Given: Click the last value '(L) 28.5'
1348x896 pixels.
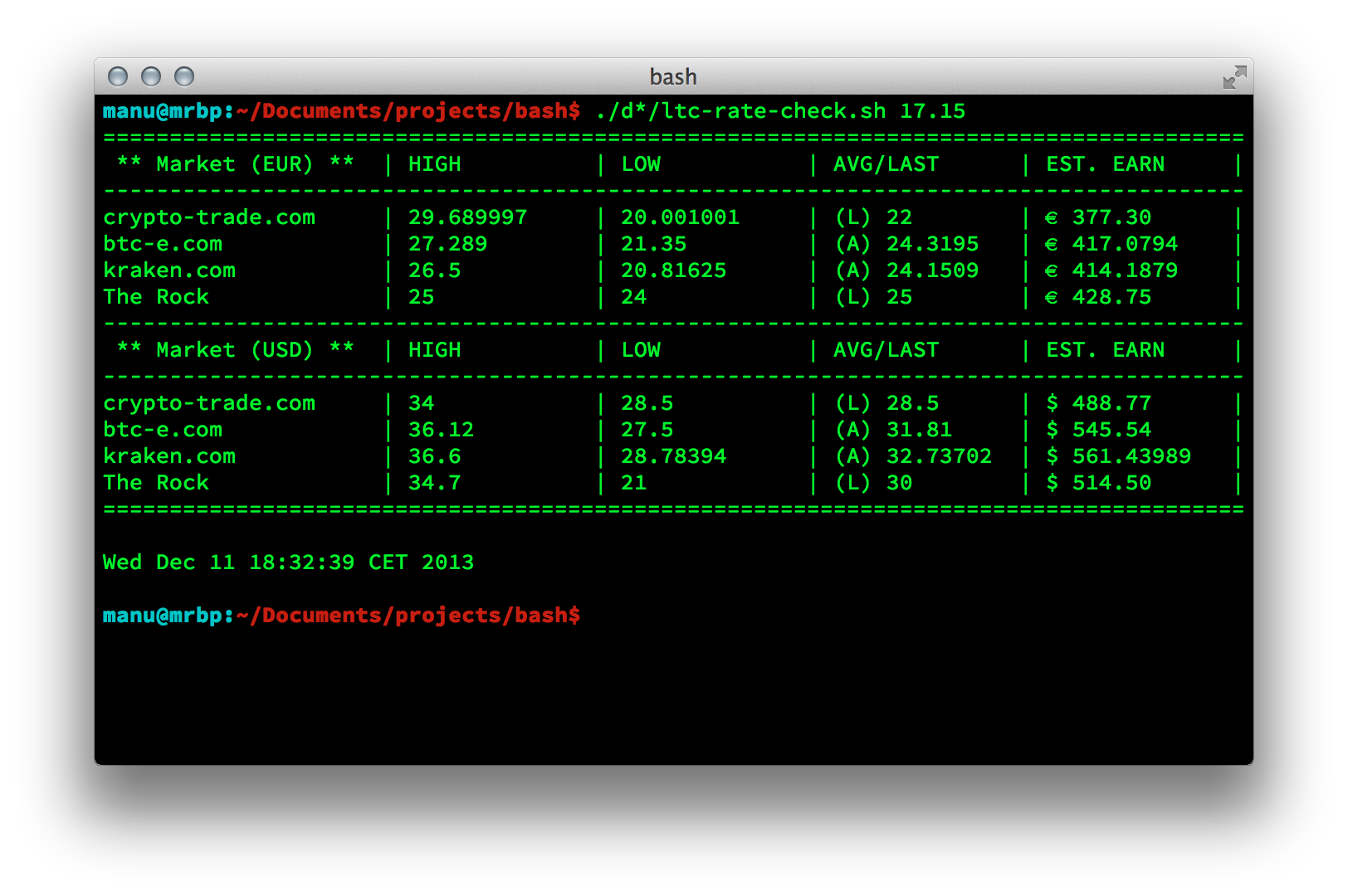Looking at the screenshot, I should [886, 403].
